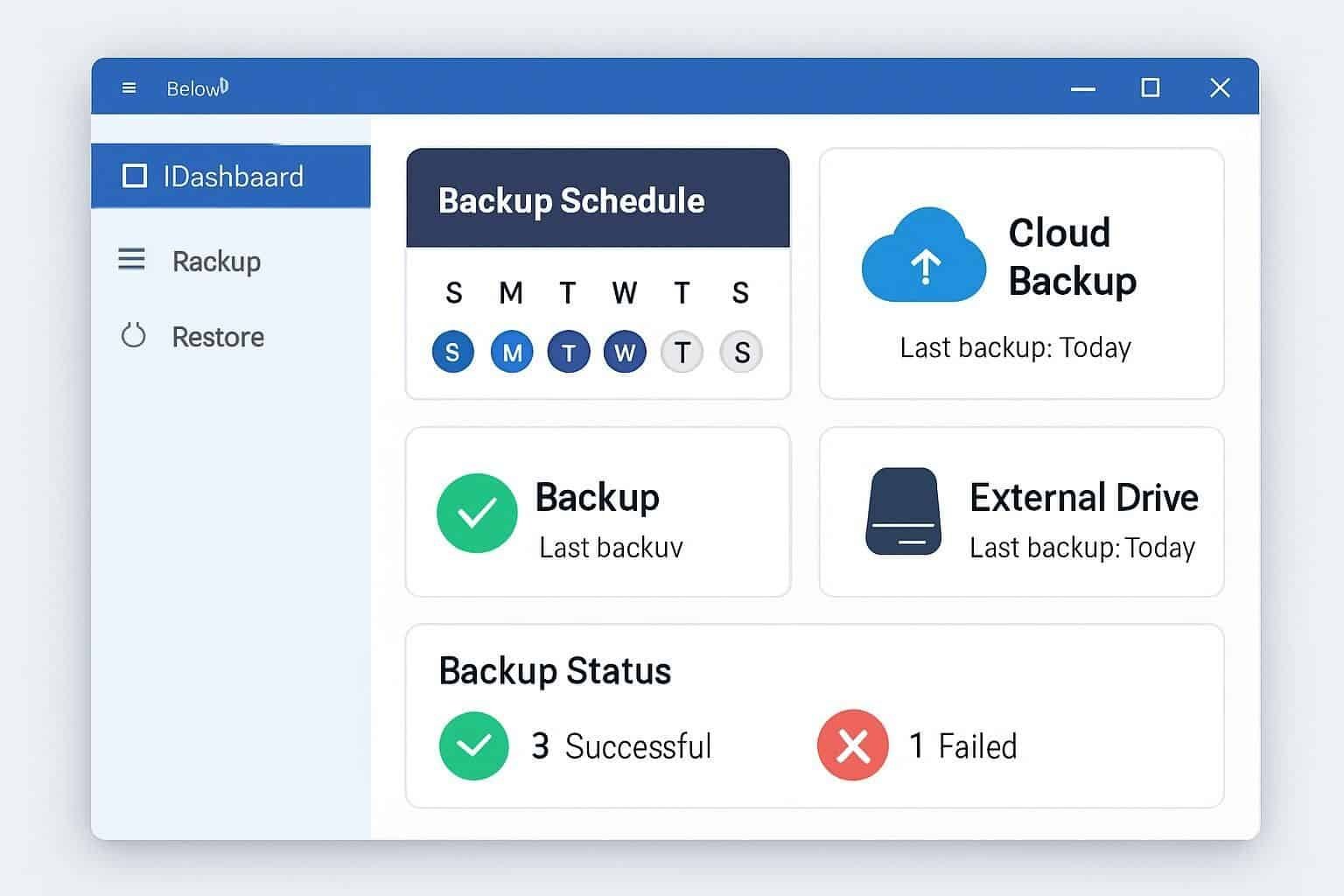Click the external drive icon

[x=904, y=512]
